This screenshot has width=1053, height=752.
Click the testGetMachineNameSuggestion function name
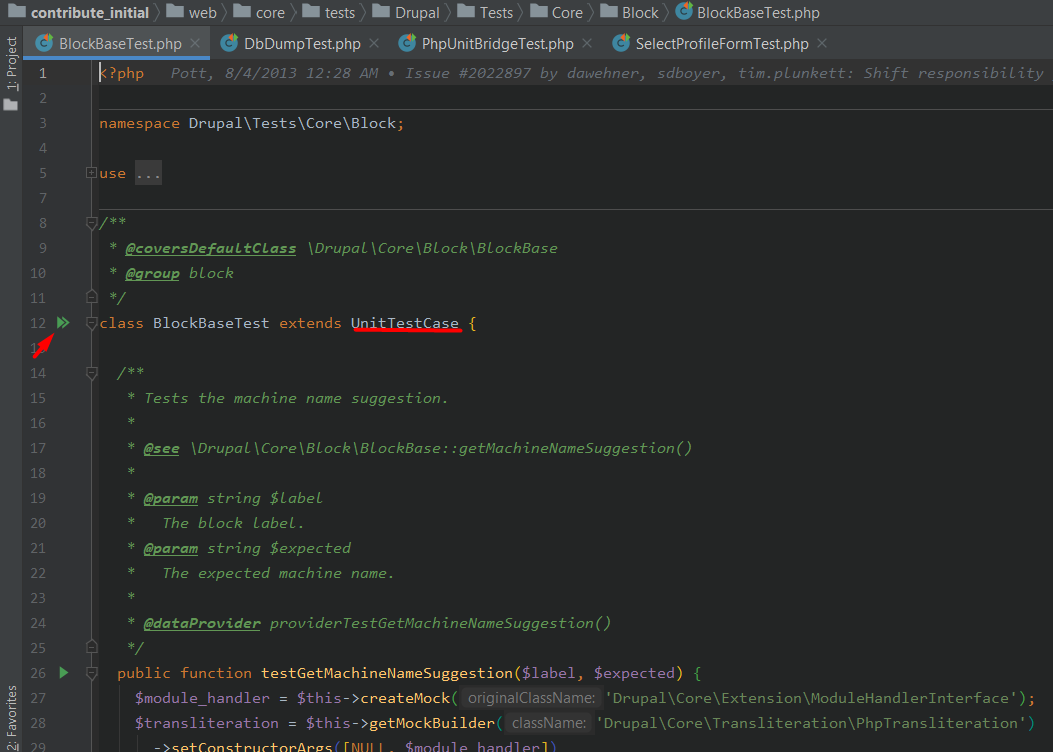[x=387, y=673]
